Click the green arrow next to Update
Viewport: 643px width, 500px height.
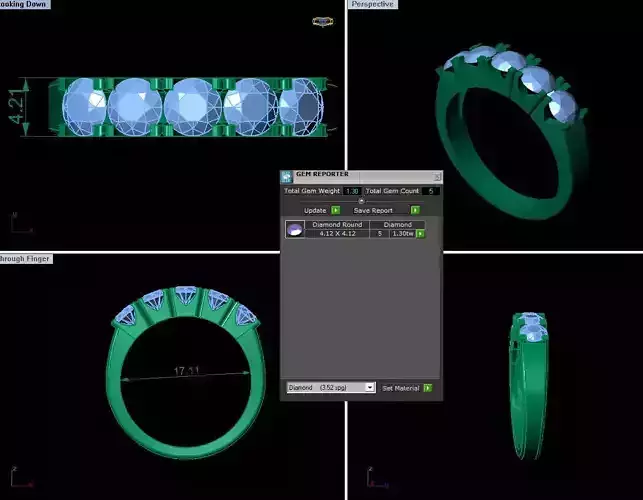(335, 210)
